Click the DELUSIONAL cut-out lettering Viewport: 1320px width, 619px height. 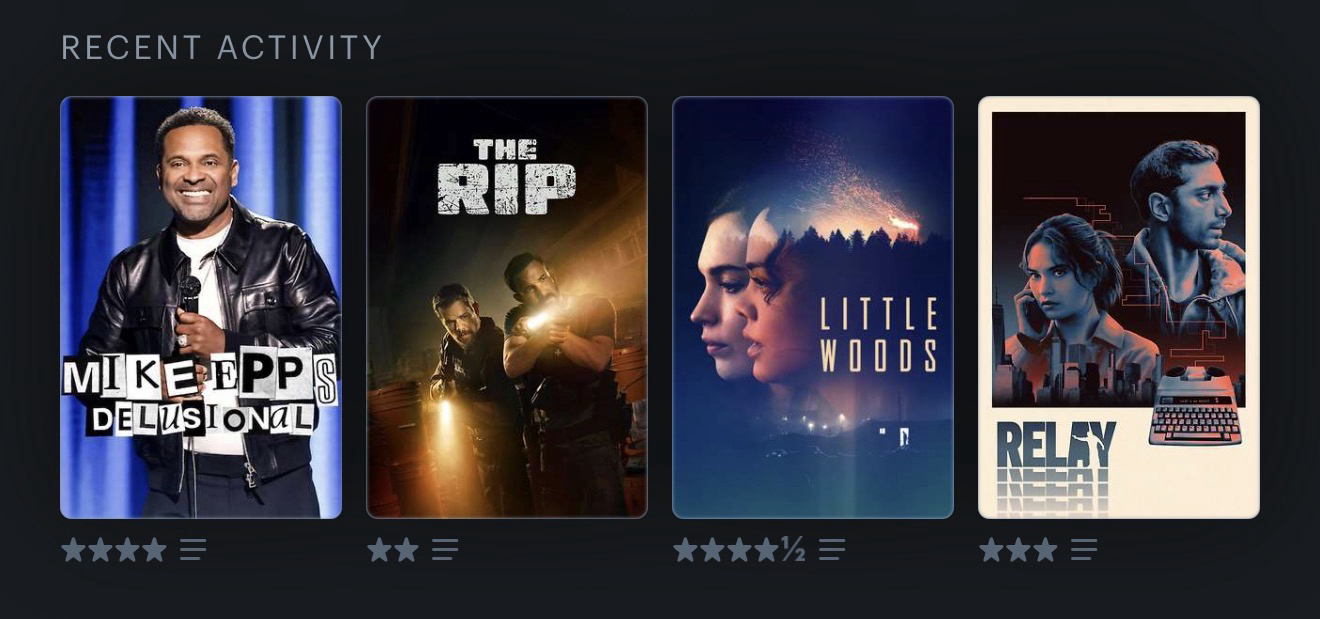[x=200, y=415]
